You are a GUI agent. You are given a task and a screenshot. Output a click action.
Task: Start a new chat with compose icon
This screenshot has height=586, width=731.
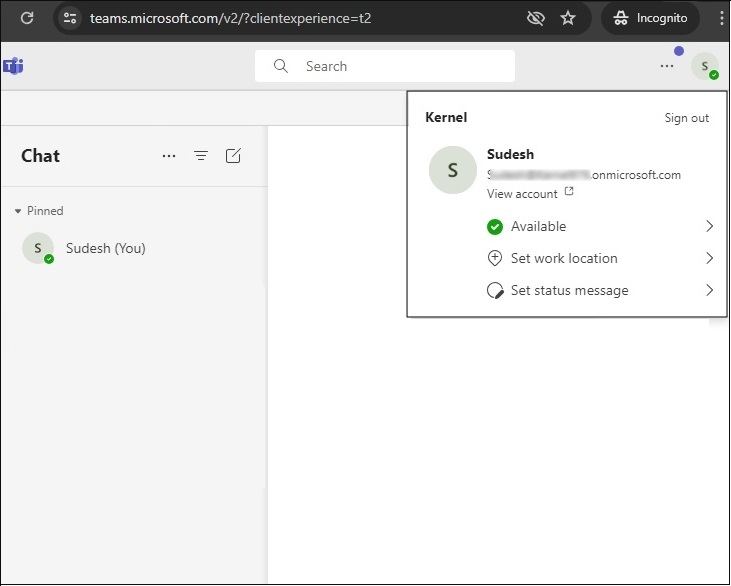point(233,156)
